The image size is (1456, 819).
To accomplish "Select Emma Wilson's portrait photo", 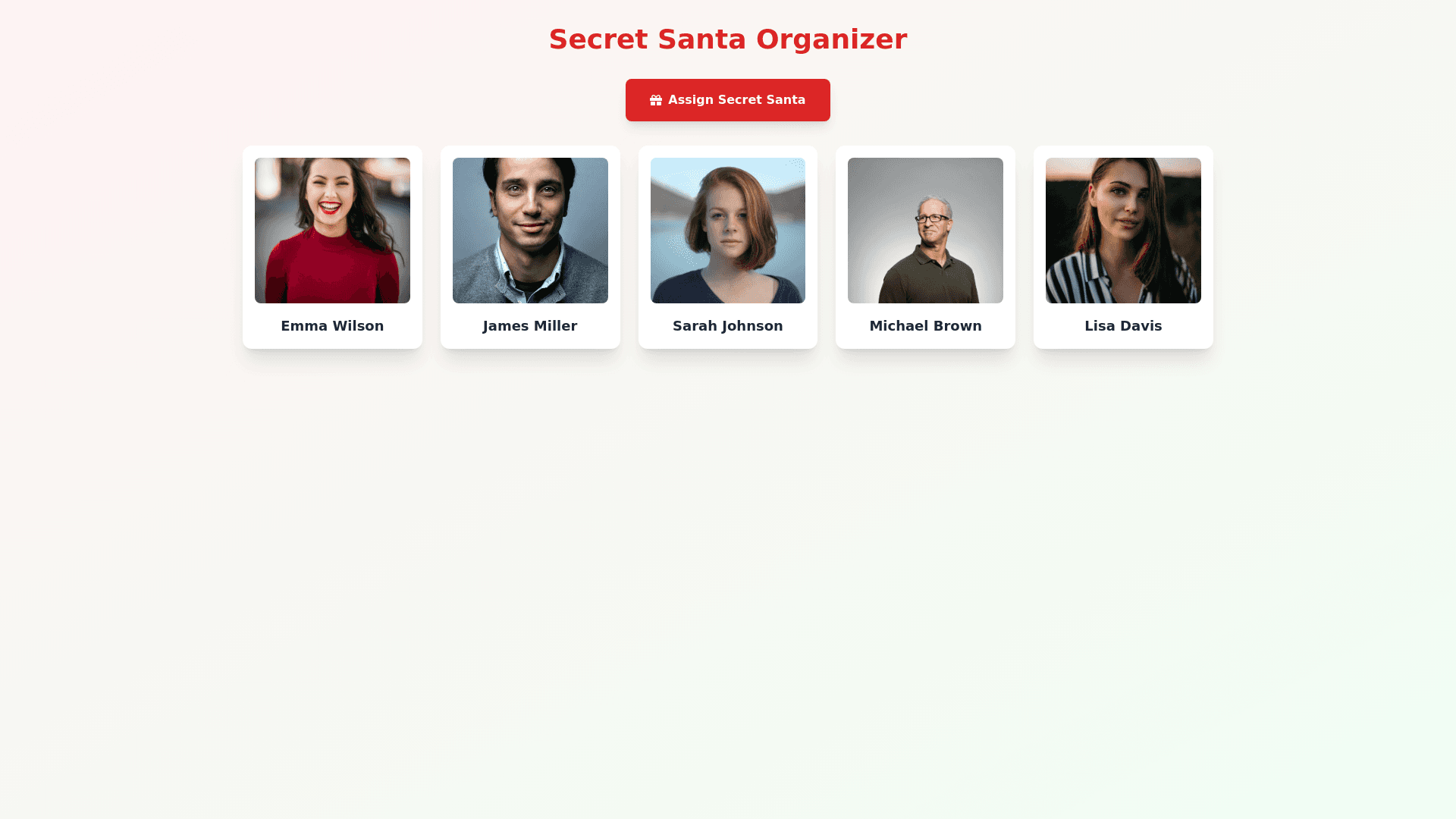I will coord(332,231).
